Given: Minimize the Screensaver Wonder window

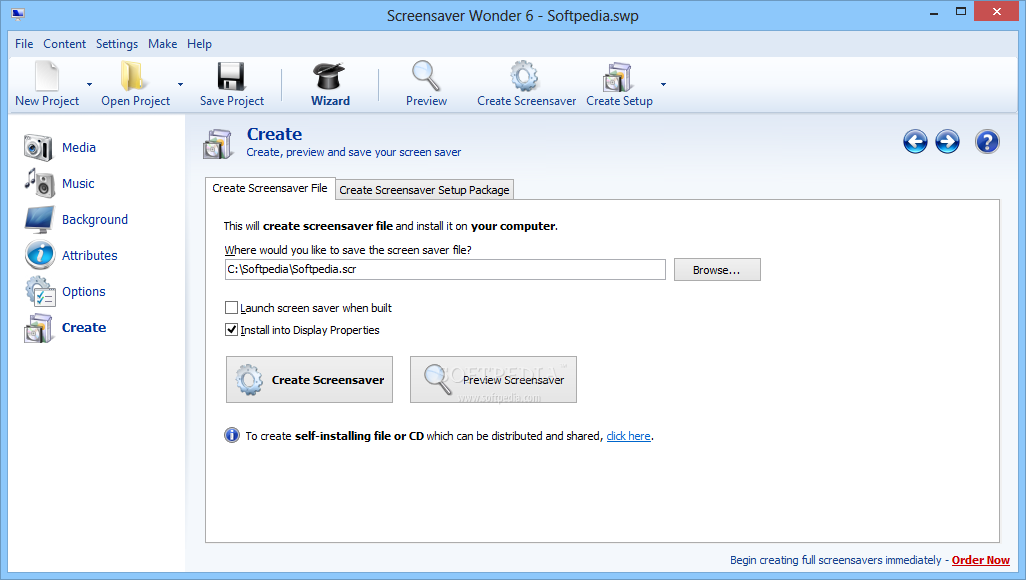Looking at the screenshot, I should click(x=934, y=12).
